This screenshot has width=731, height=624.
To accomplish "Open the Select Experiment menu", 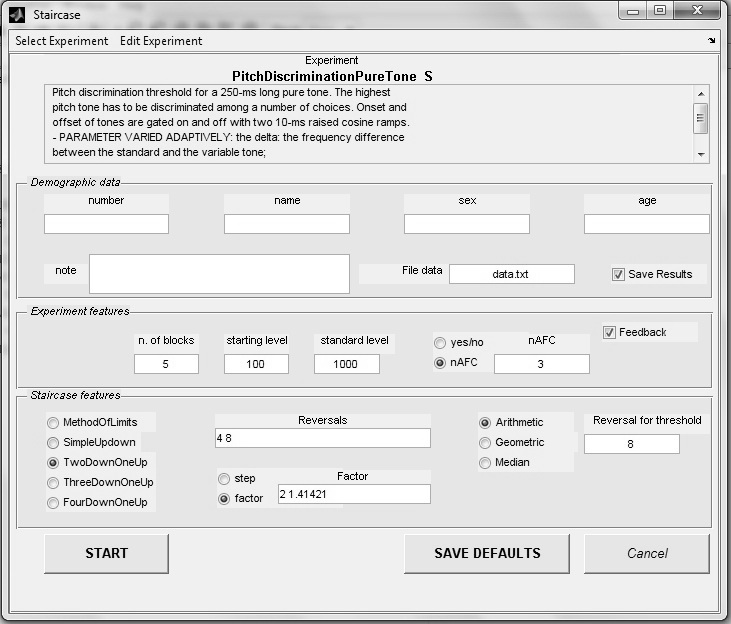I will (x=62, y=41).
